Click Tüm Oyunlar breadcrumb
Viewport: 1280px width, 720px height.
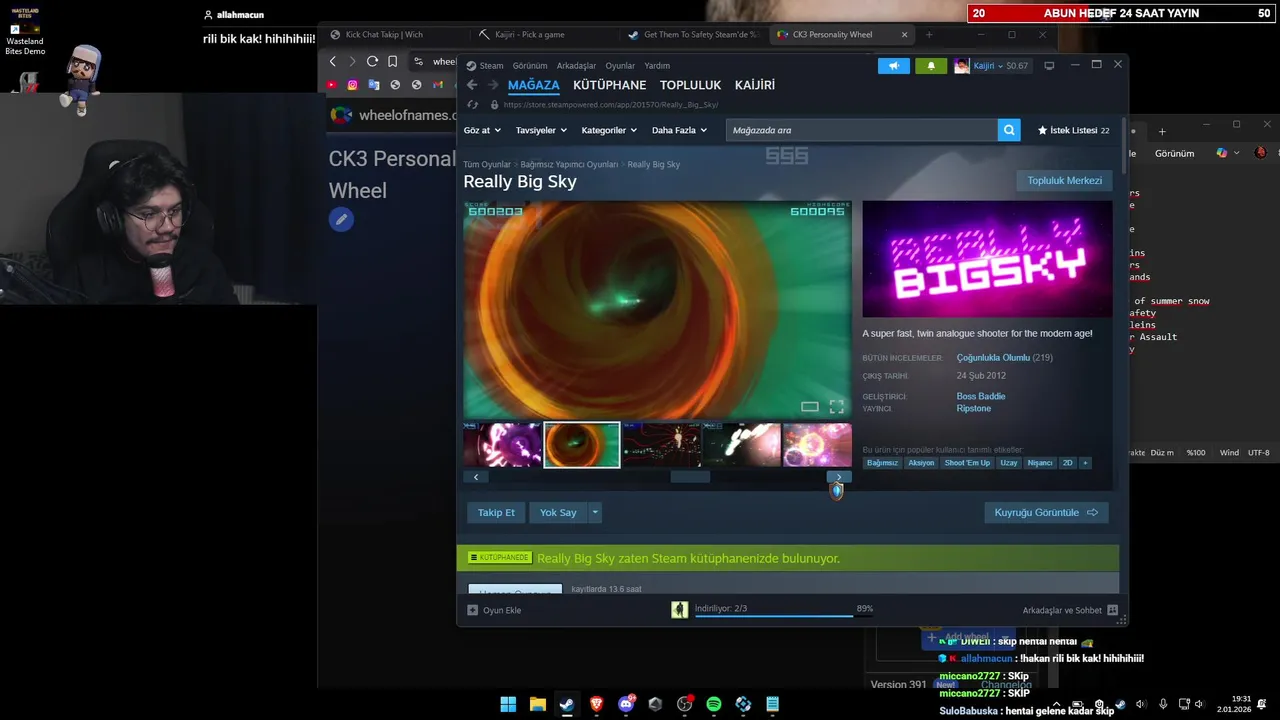pos(487,164)
